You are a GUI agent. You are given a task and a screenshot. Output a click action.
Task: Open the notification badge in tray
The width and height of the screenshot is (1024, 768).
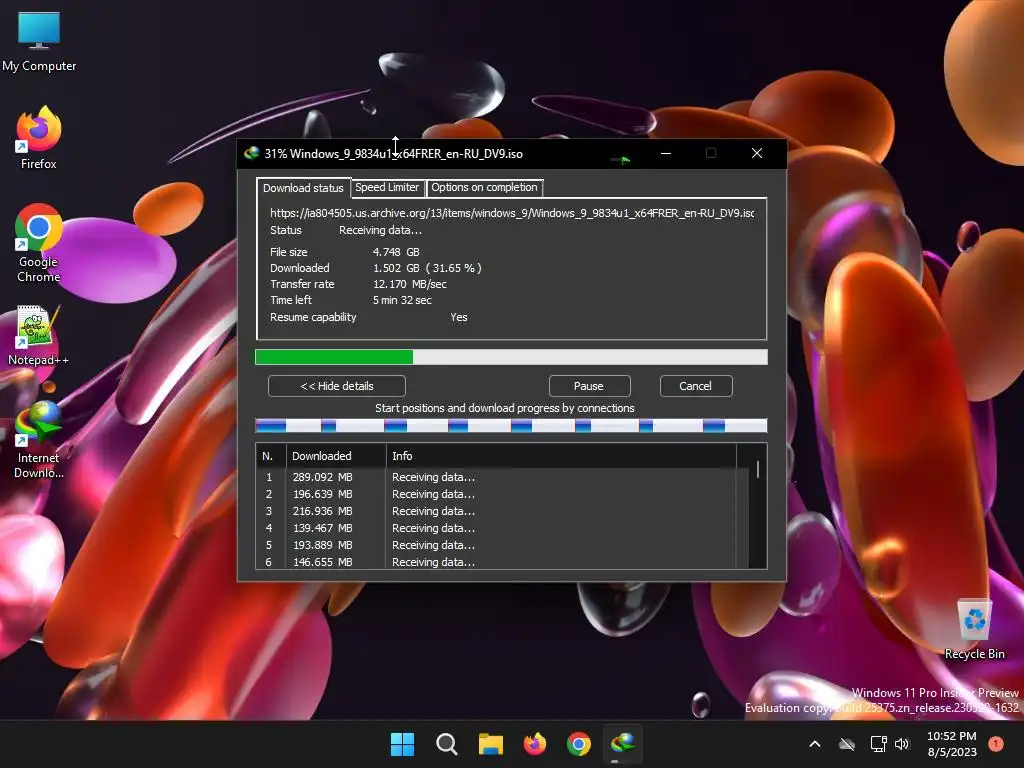coord(996,743)
